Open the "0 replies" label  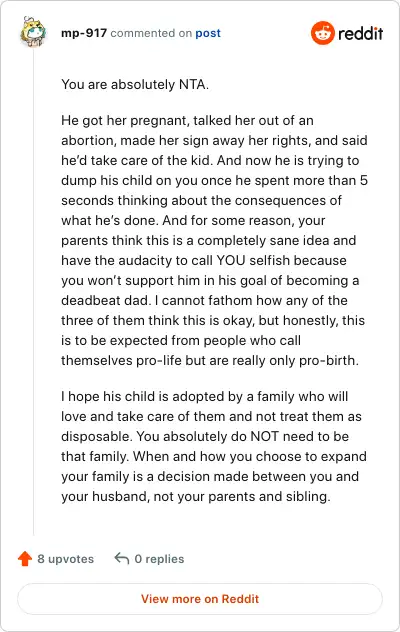[x=159, y=559]
